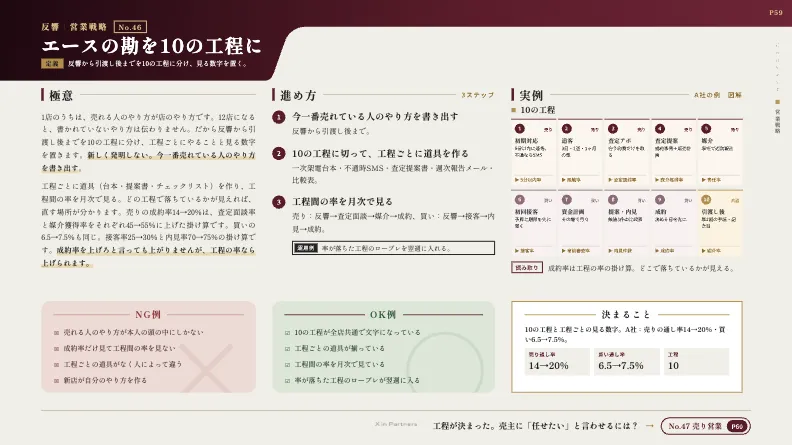Click the main title エースの勘を10の工程に

(152, 46)
